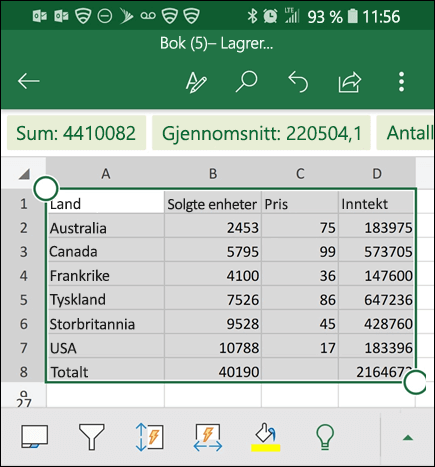Image resolution: width=435 pixels, height=467 pixels.
Task: Select the Tyskland cell
Action: (x=105, y=300)
